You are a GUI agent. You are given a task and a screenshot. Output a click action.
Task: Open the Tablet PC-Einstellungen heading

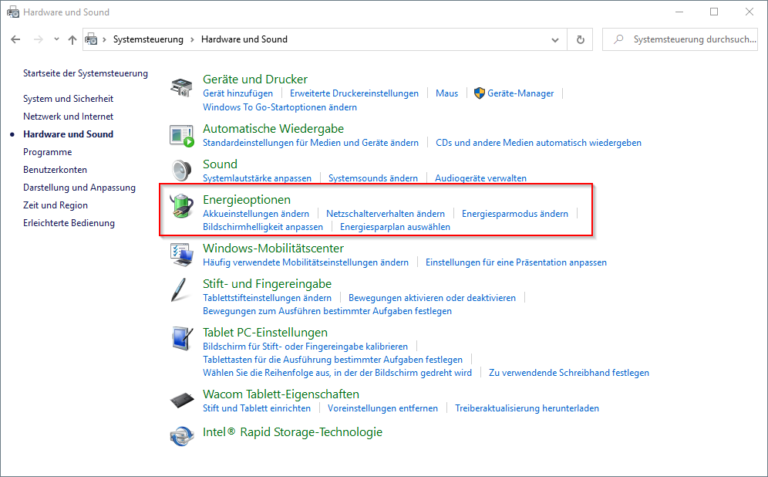[x=265, y=333]
